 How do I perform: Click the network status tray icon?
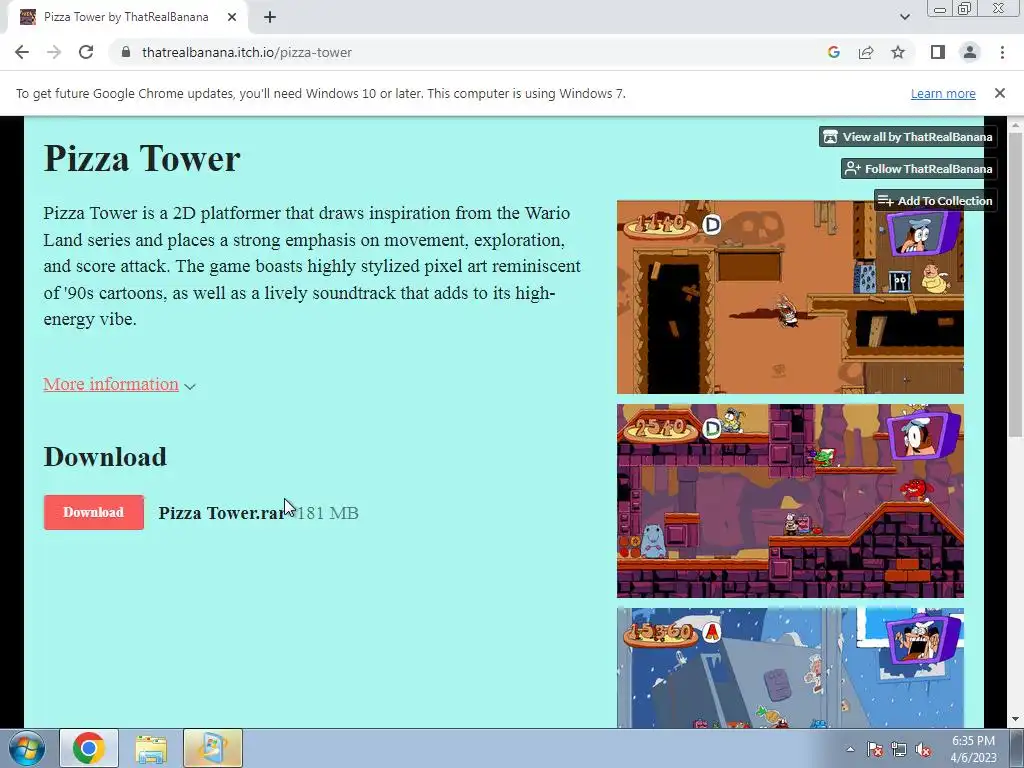(899, 750)
